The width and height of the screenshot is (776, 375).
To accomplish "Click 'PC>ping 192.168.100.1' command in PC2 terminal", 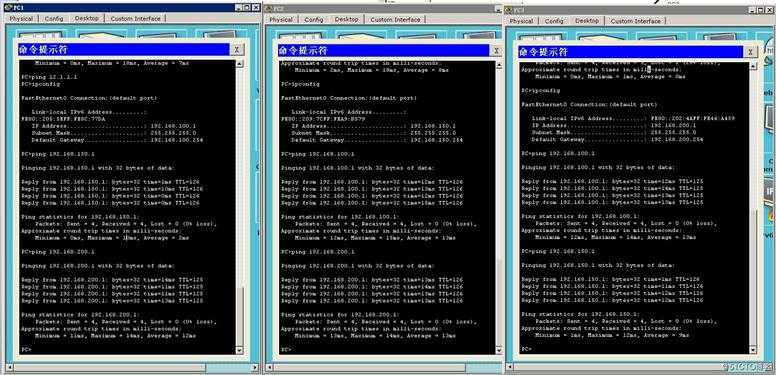I will [318, 154].
